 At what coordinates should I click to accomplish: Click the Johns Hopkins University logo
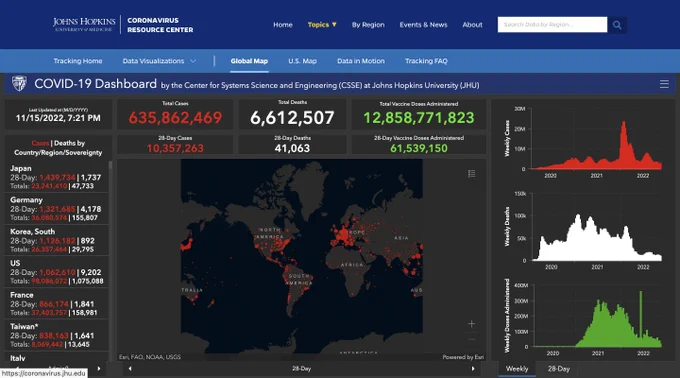click(x=84, y=24)
